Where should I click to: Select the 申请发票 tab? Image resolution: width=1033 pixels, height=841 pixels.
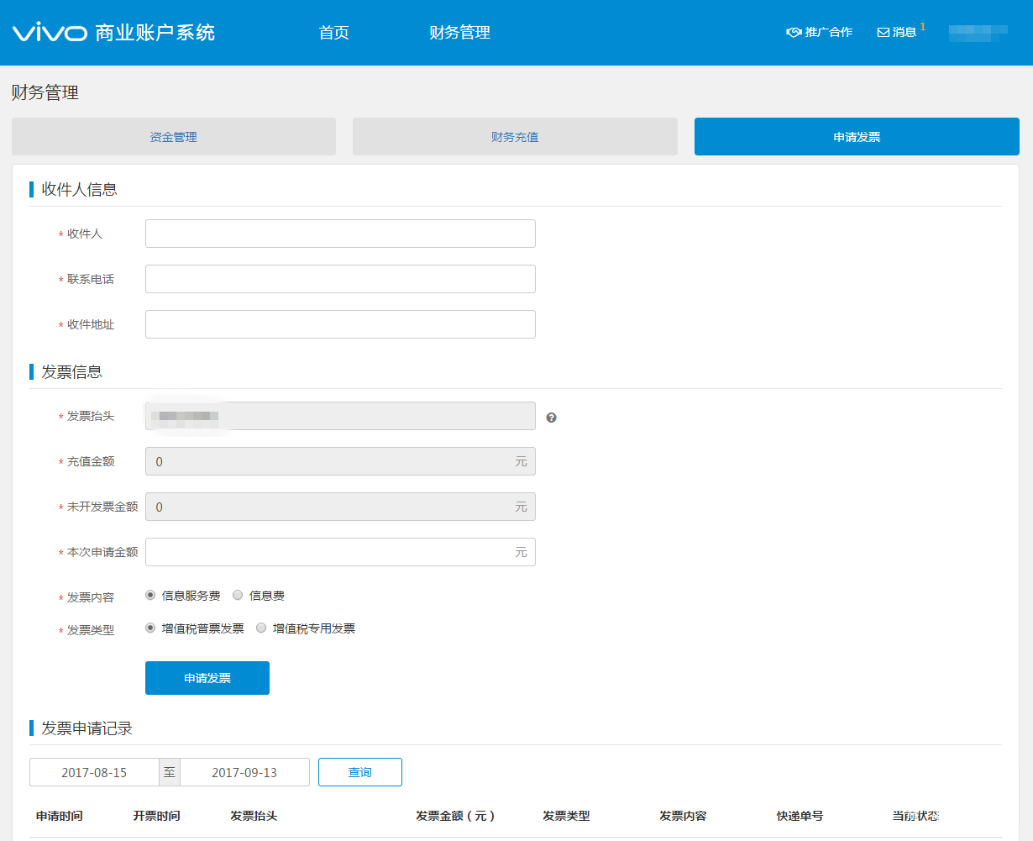coord(856,136)
